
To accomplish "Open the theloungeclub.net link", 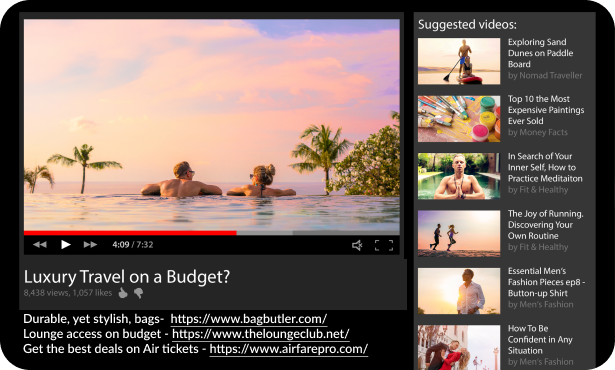I will click(x=261, y=334).
